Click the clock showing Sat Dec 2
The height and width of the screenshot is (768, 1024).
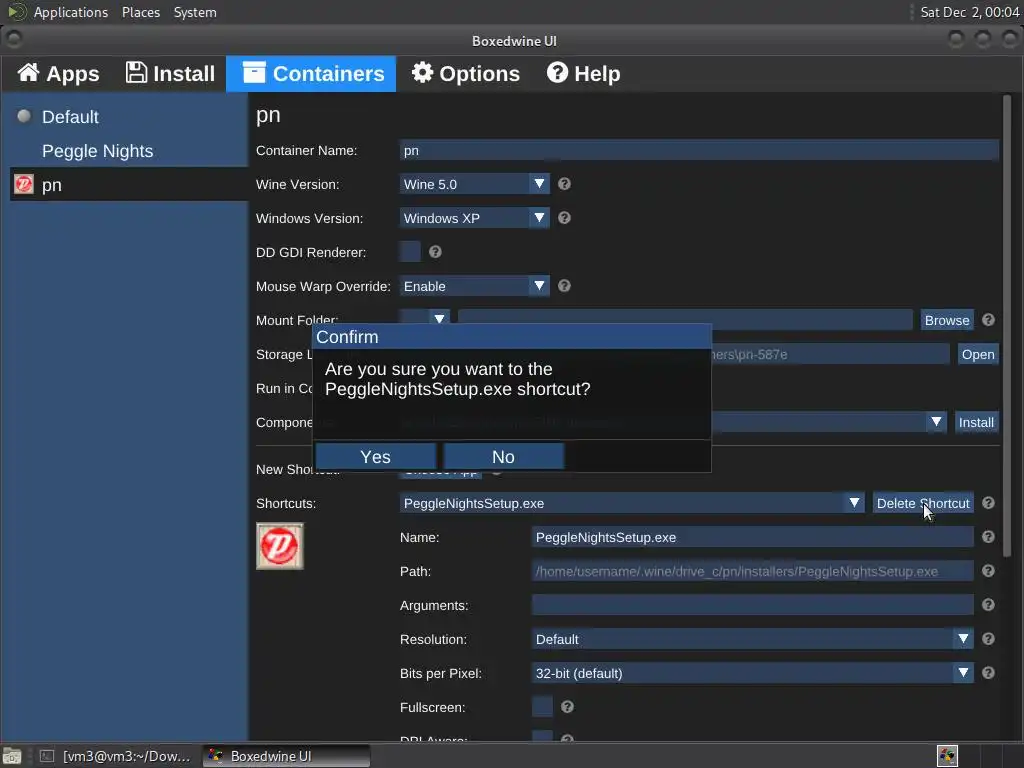(x=970, y=12)
